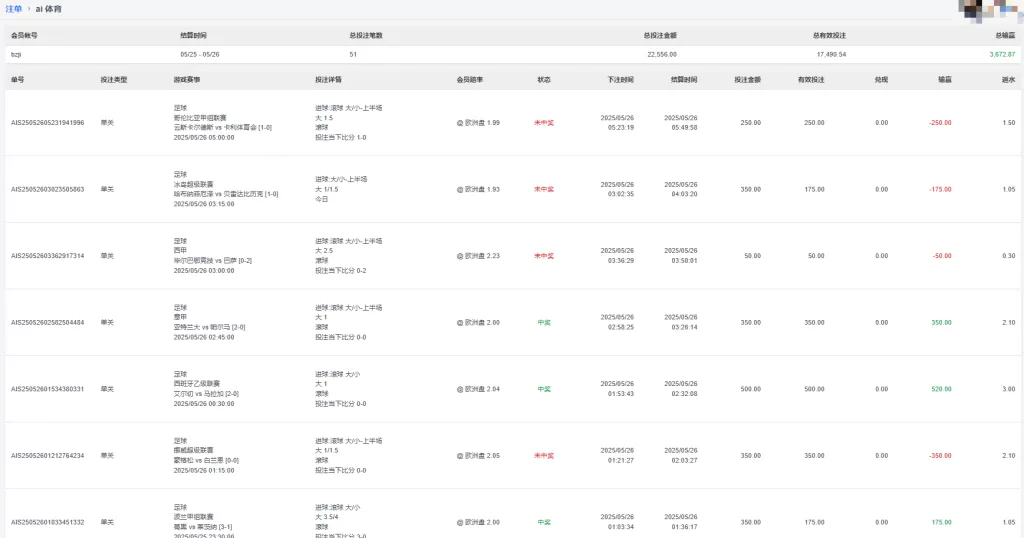Select the member account value bzji
The image size is (1024, 538).
tap(16, 55)
